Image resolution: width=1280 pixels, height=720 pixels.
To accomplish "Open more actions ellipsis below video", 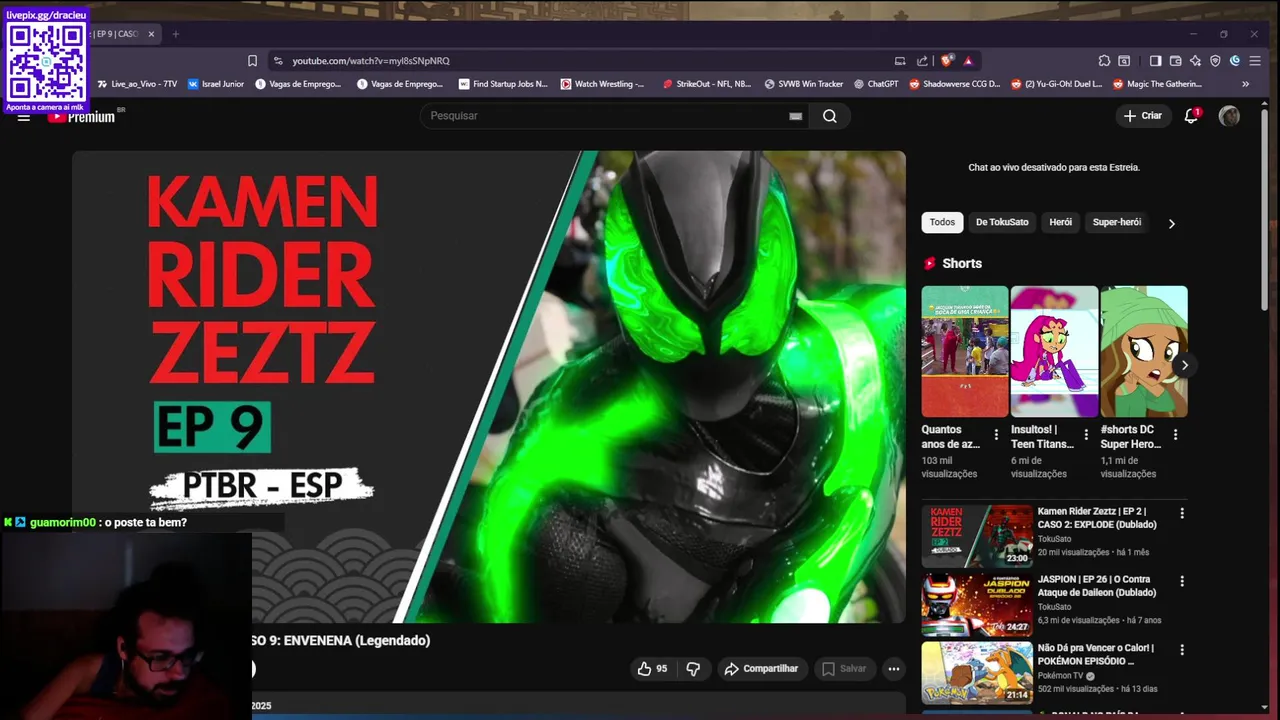I will pos(894,669).
